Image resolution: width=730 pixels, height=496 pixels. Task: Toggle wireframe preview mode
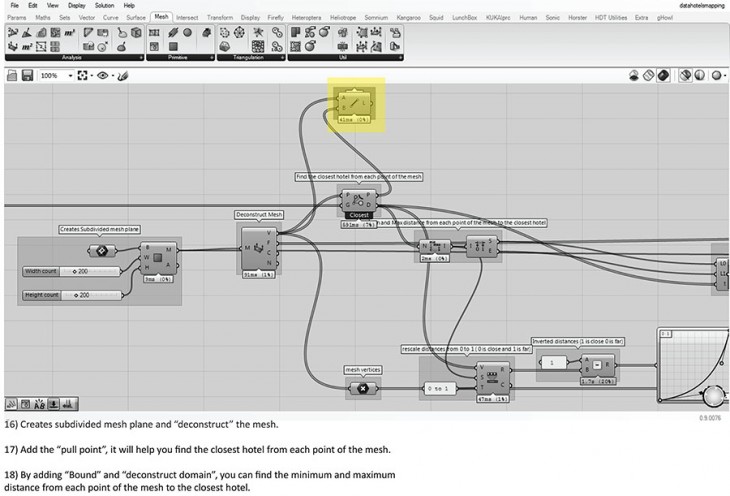tap(649, 75)
